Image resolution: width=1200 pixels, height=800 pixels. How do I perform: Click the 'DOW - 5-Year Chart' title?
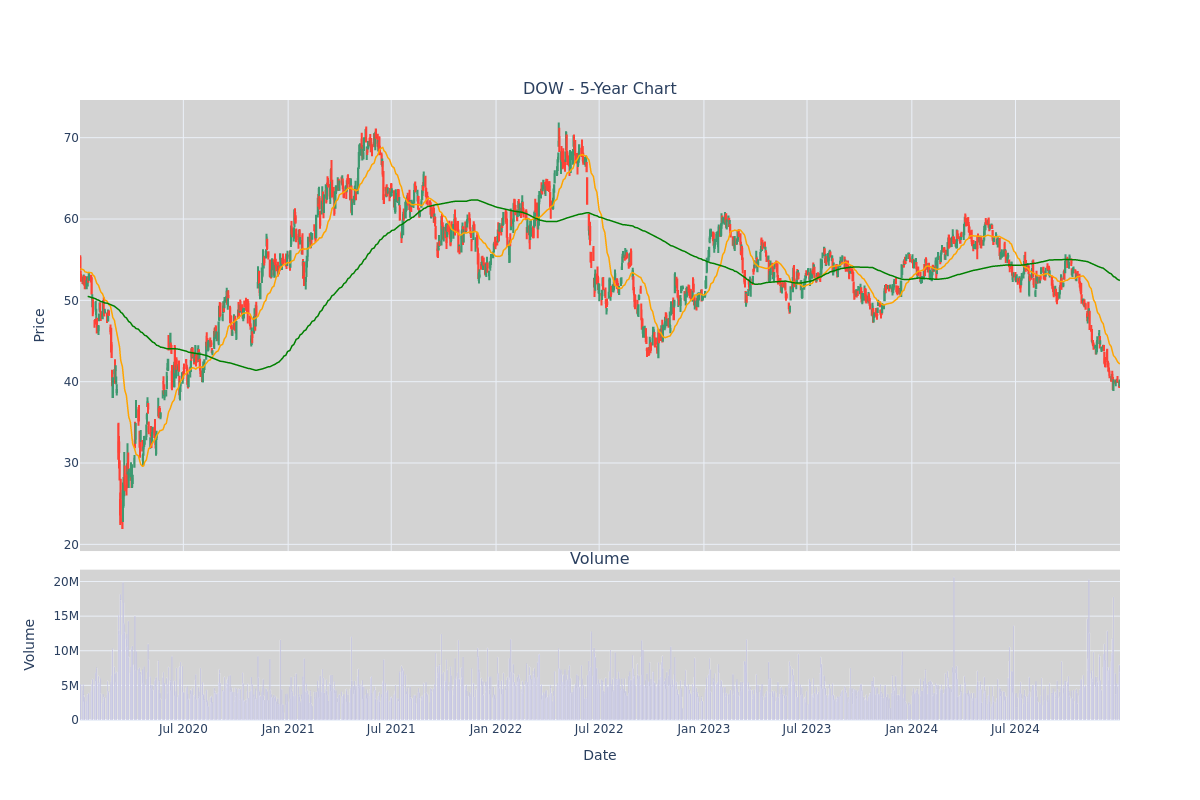pyautogui.click(x=599, y=89)
